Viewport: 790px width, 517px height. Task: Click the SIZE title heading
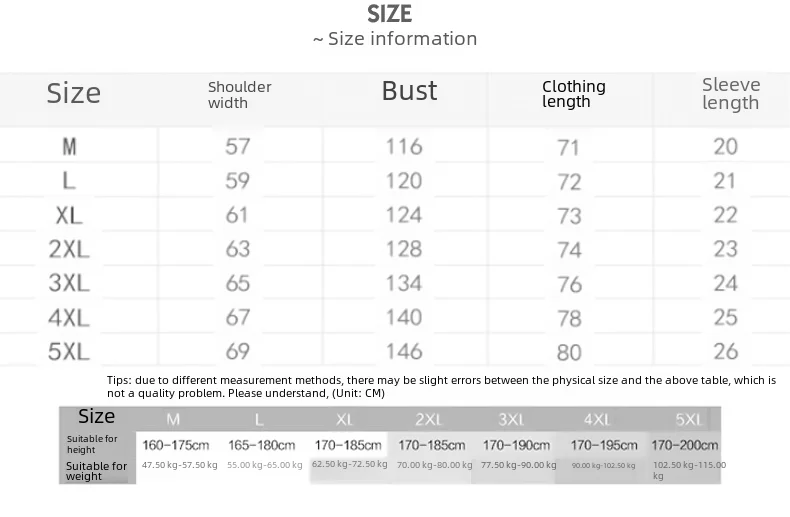tap(389, 14)
